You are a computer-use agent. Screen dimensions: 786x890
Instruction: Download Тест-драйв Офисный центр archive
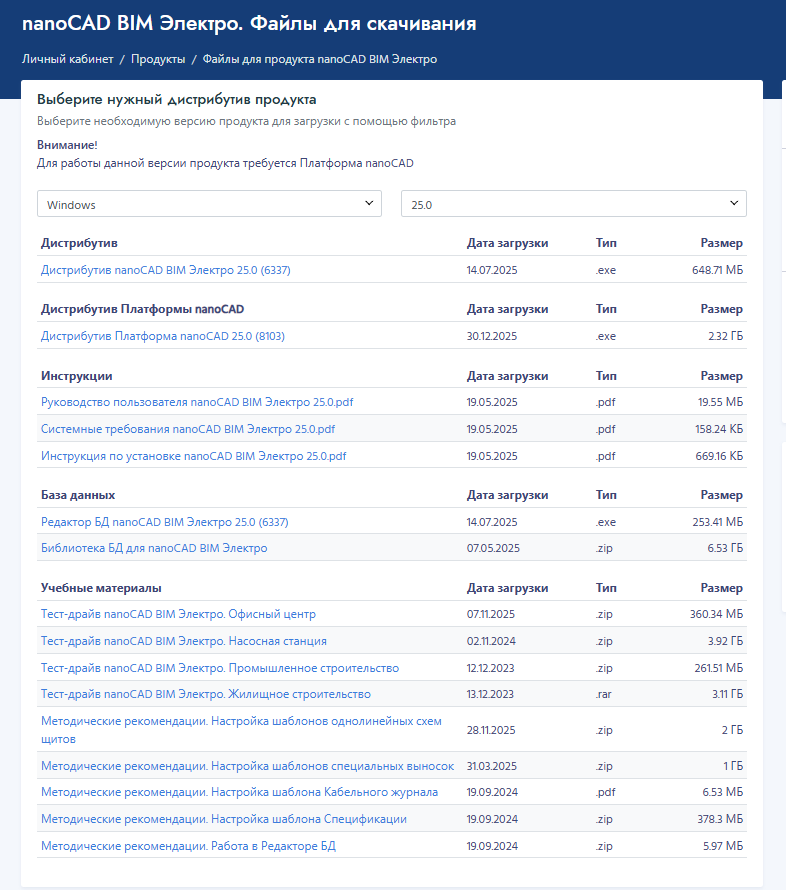pyautogui.click(x=178, y=614)
